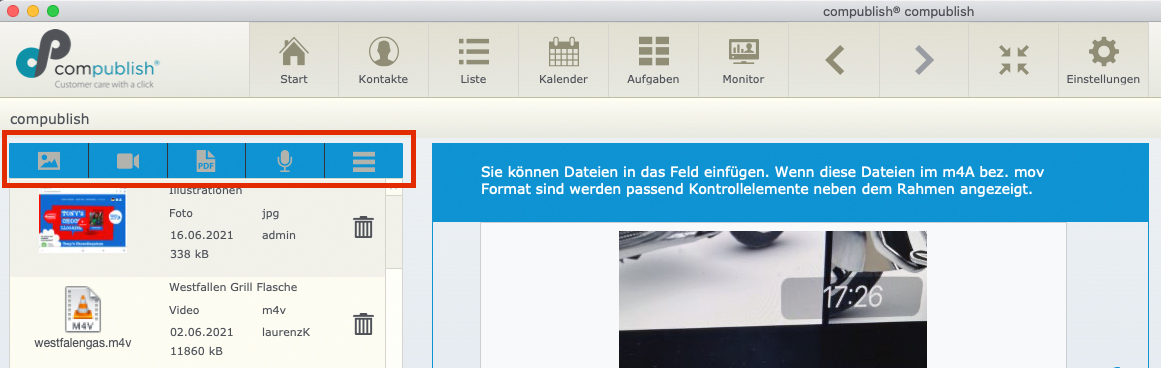The width and height of the screenshot is (1161, 368).
Task: Select the image media tab
Action: 49,161
